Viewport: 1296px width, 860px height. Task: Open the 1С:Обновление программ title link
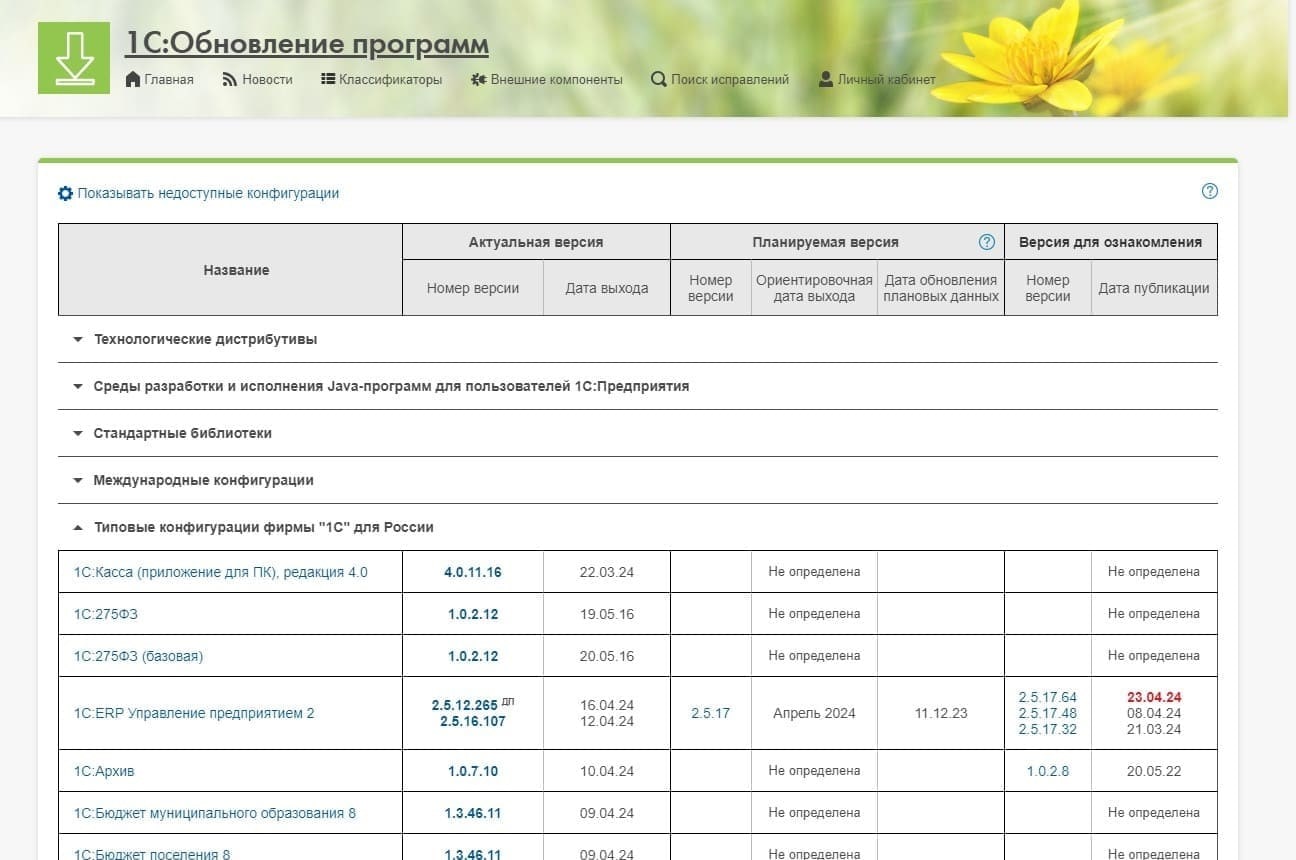(x=307, y=44)
